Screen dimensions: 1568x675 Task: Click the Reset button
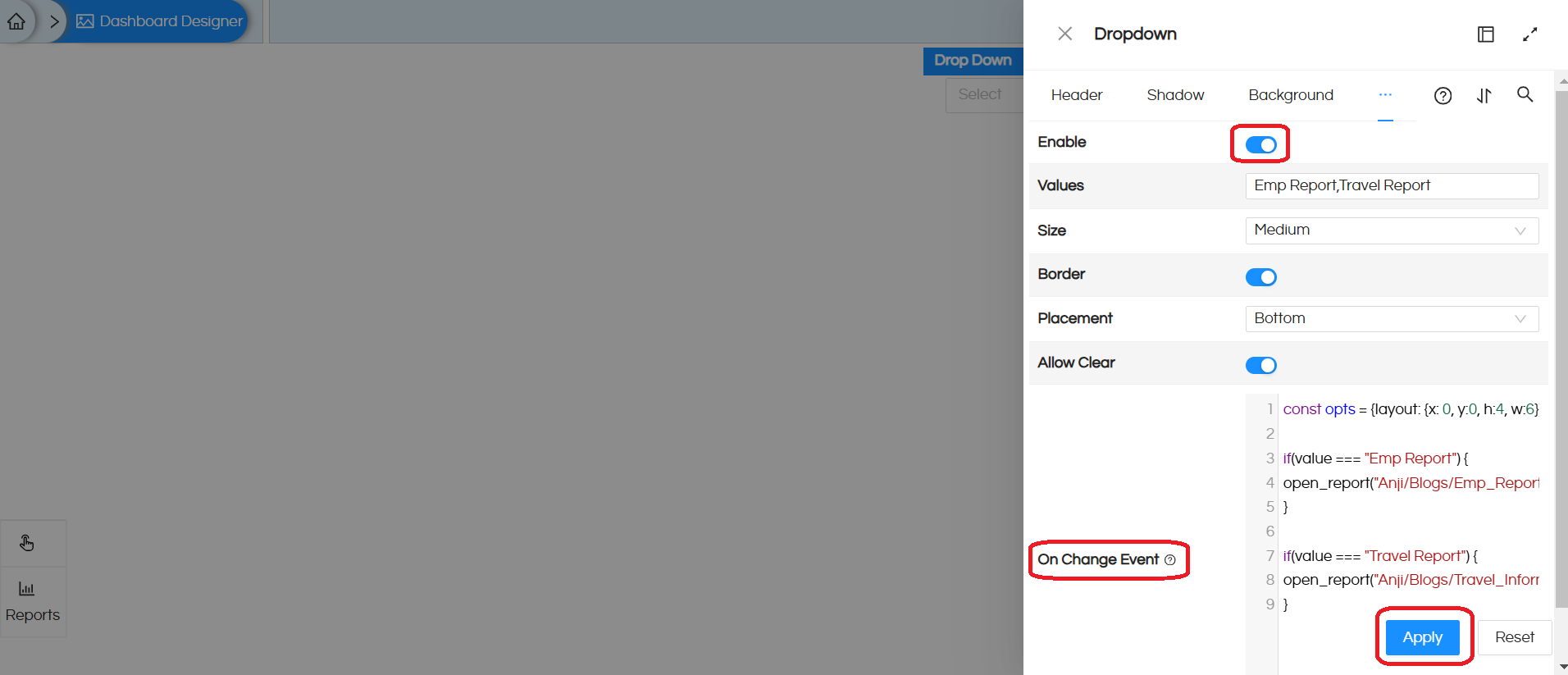[x=1514, y=637]
